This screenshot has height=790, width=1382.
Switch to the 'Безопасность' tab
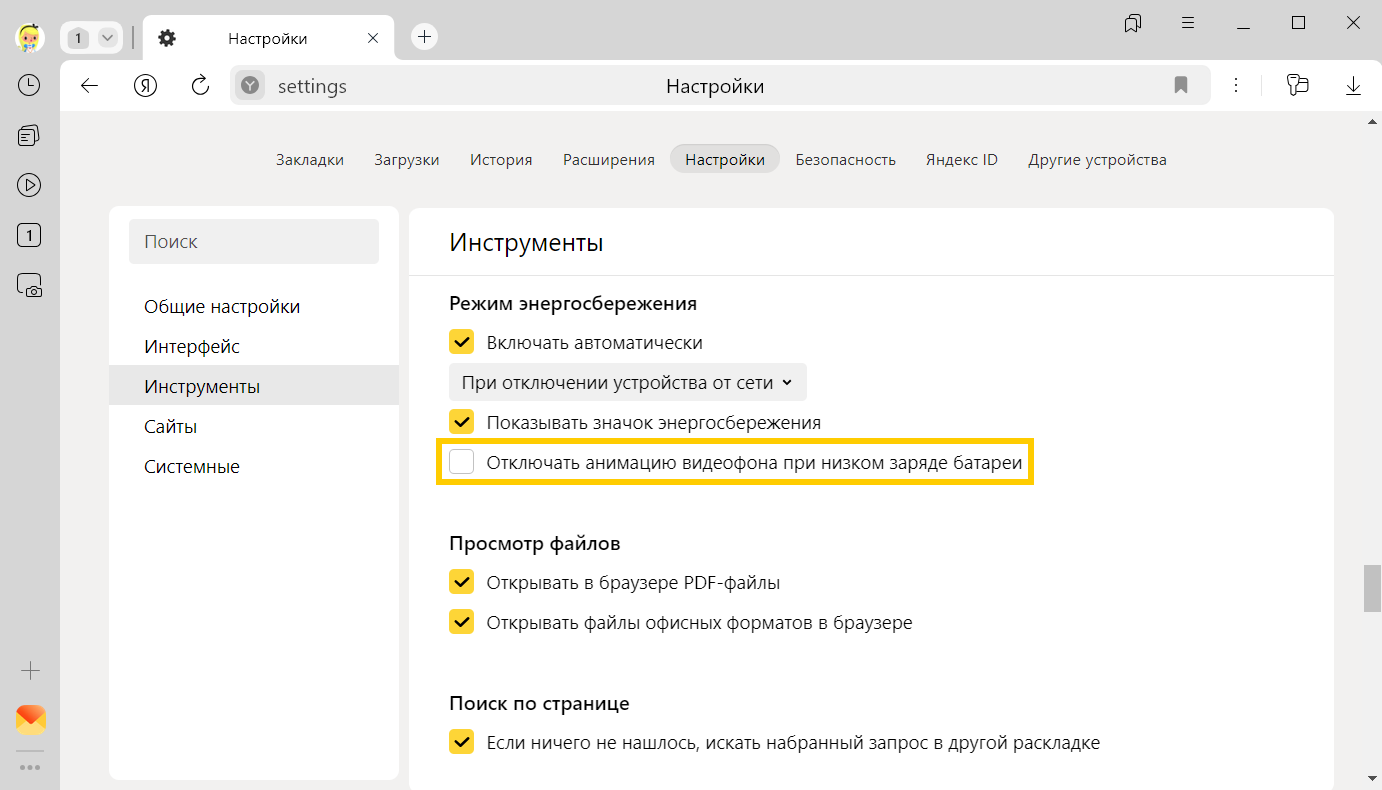tap(845, 159)
